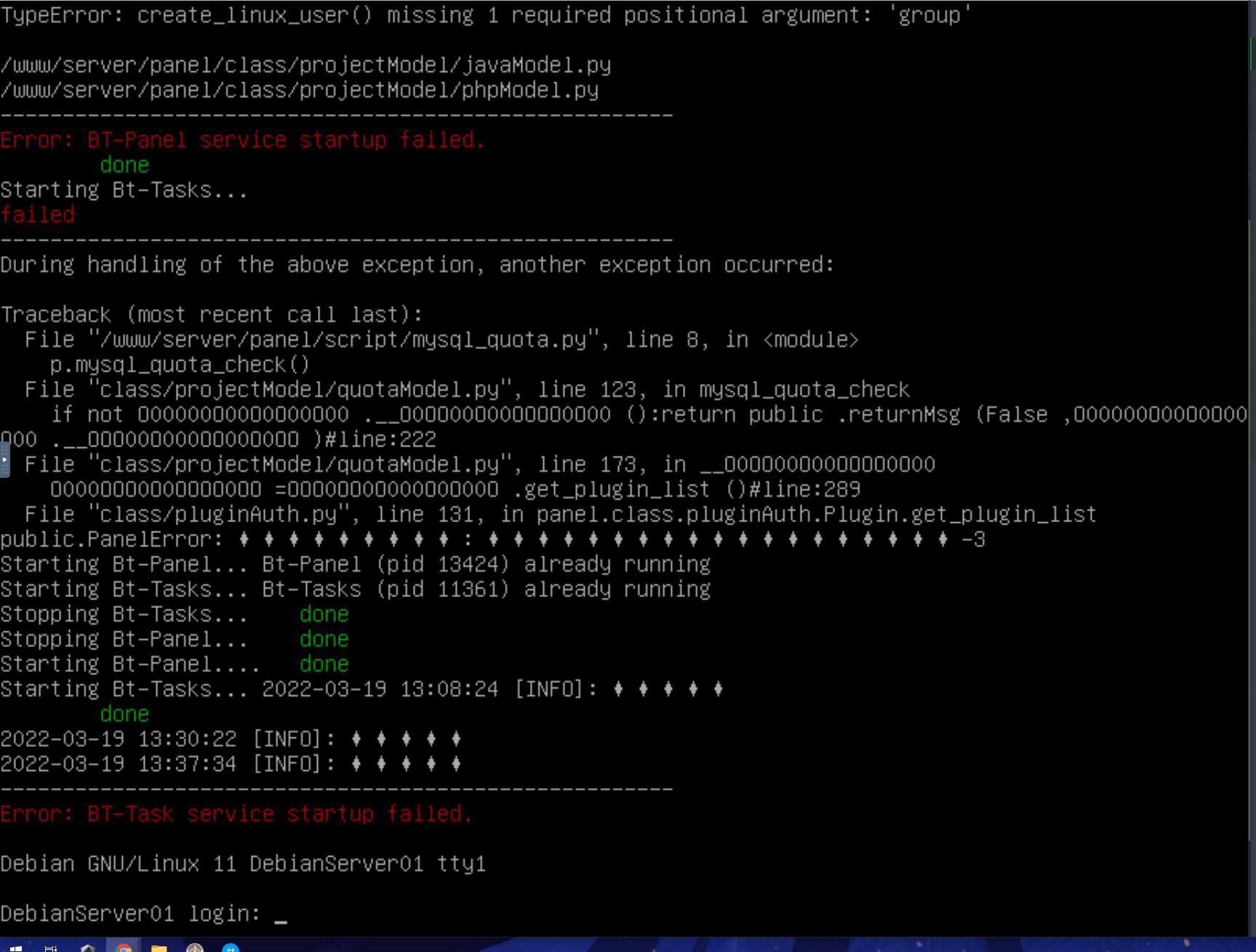Click the '.get_plugin_list ()#line:289' line
Viewport: 1256px width, 952px height.
click(x=455, y=489)
